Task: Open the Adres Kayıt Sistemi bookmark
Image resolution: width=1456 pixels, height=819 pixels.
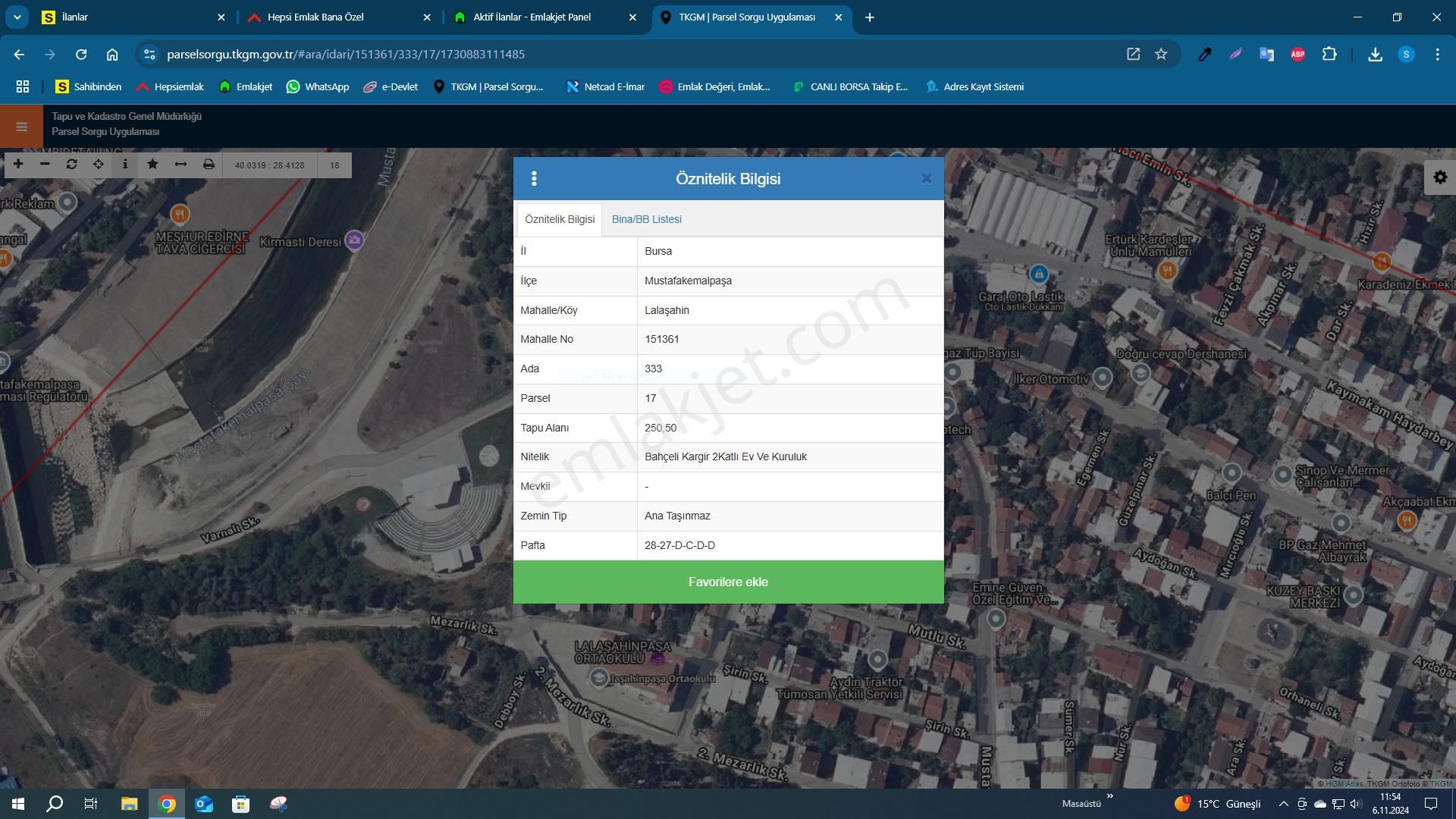Action: coord(974,86)
